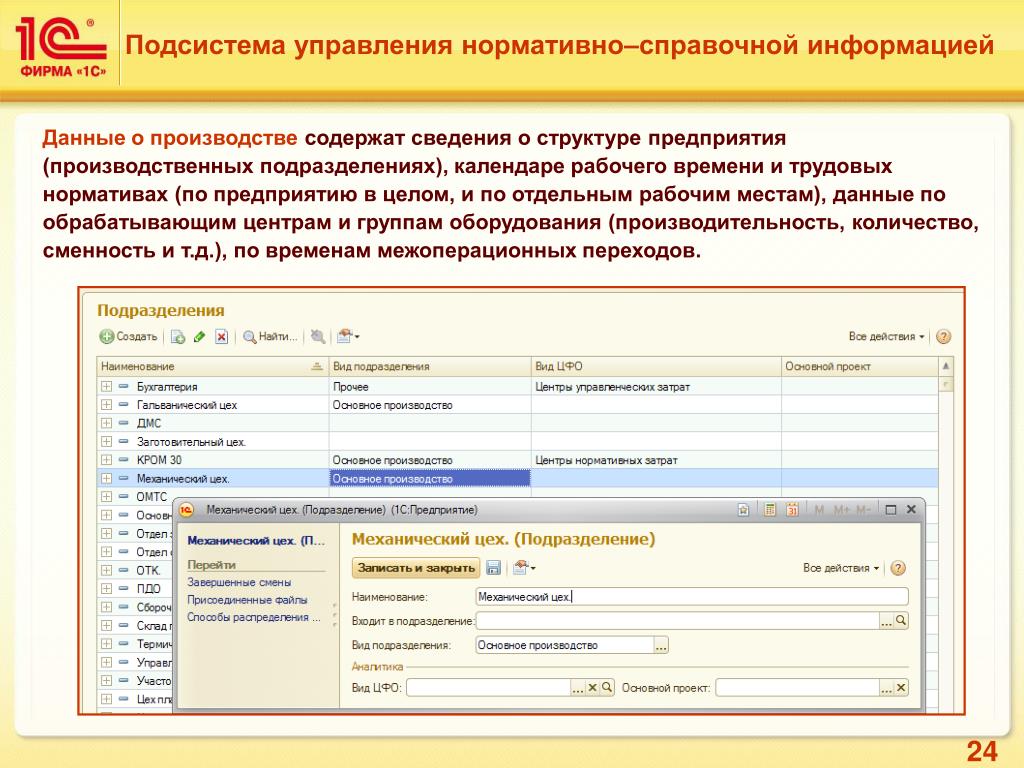Select the Заготовительный цех. row
This screenshot has width=1024, height=768.
[191, 442]
